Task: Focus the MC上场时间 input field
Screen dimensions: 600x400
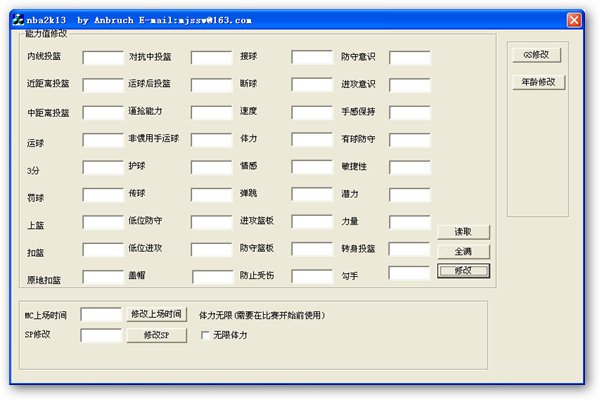Action: point(101,315)
